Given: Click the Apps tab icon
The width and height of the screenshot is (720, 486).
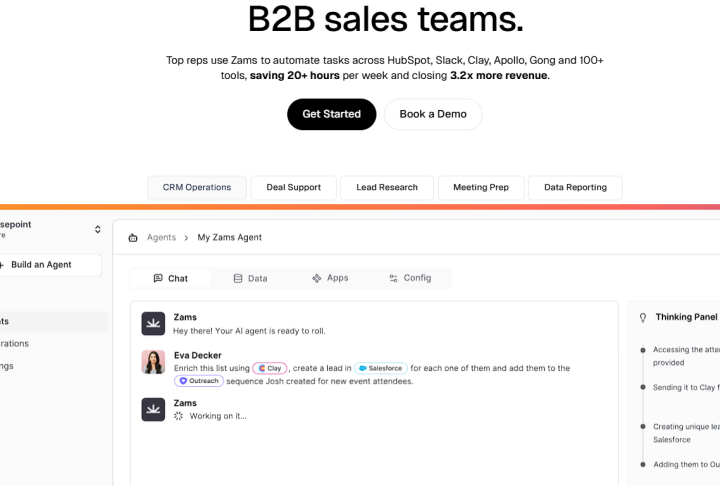Looking at the screenshot, I should 317,278.
